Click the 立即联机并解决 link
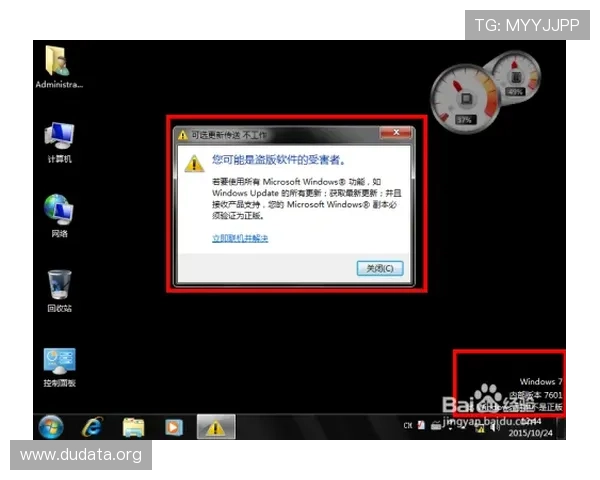Viewport: 600px width, 480px height. (x=240, y=238)
